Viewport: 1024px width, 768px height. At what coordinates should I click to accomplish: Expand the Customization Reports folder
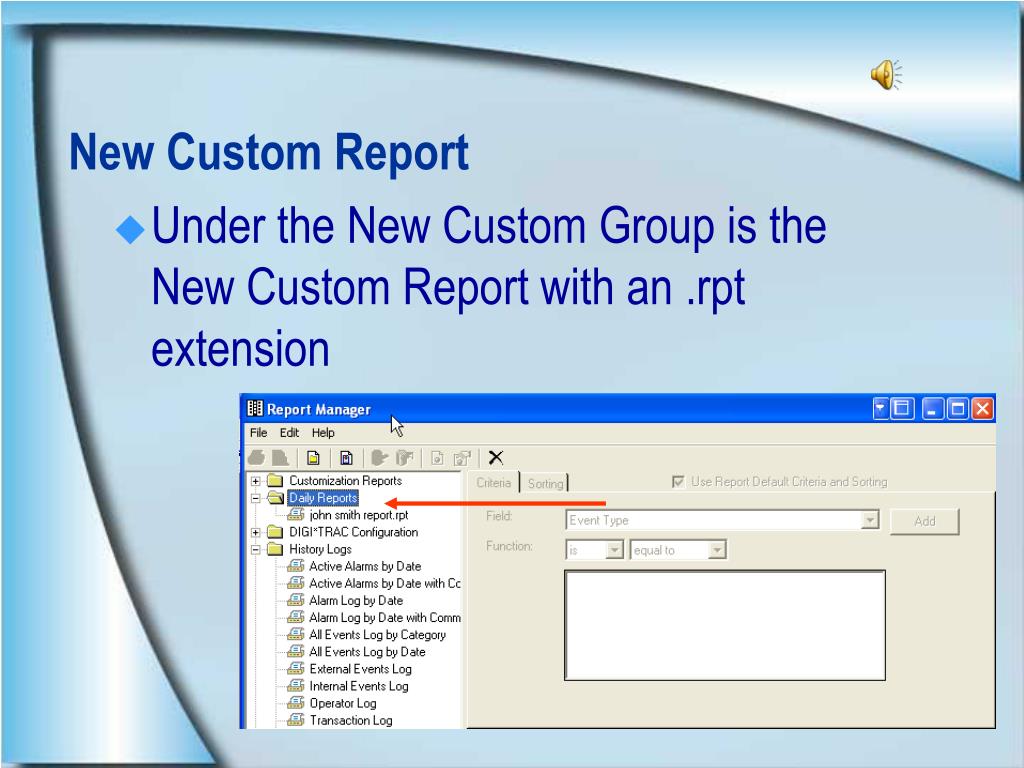pyautogui.click(x=255, y=481)
